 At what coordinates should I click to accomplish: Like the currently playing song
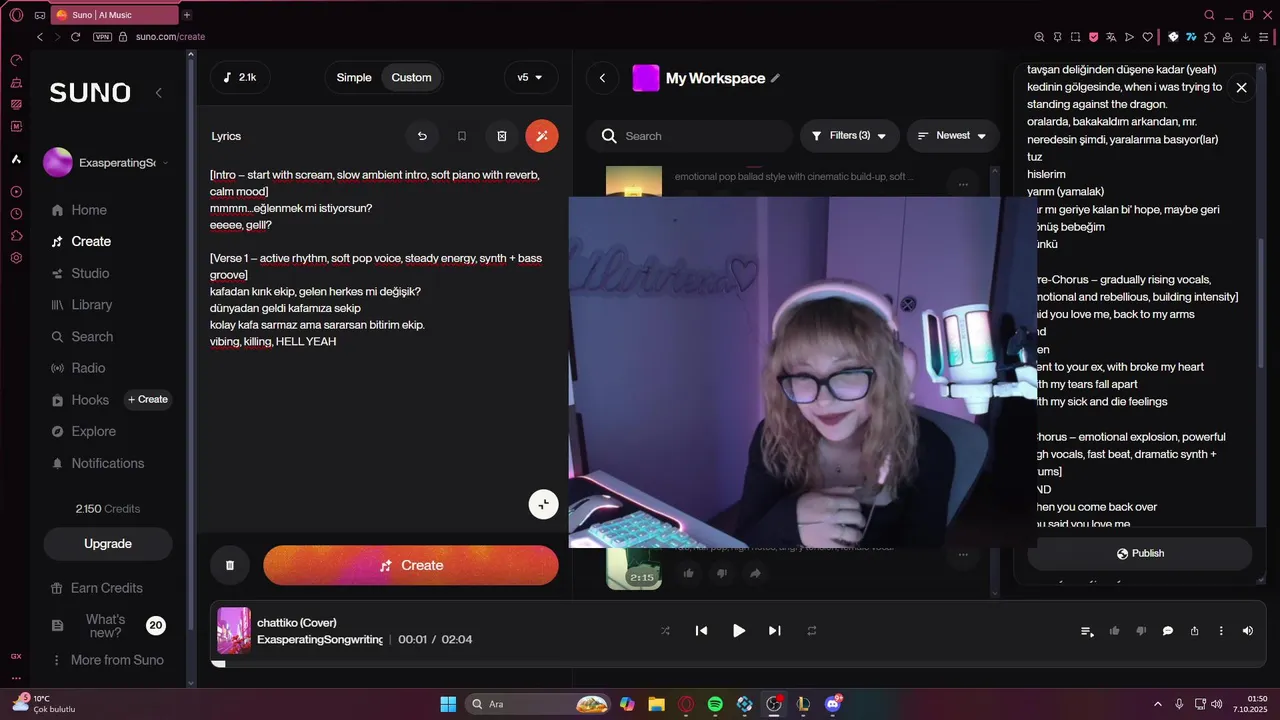(1114, 631)
